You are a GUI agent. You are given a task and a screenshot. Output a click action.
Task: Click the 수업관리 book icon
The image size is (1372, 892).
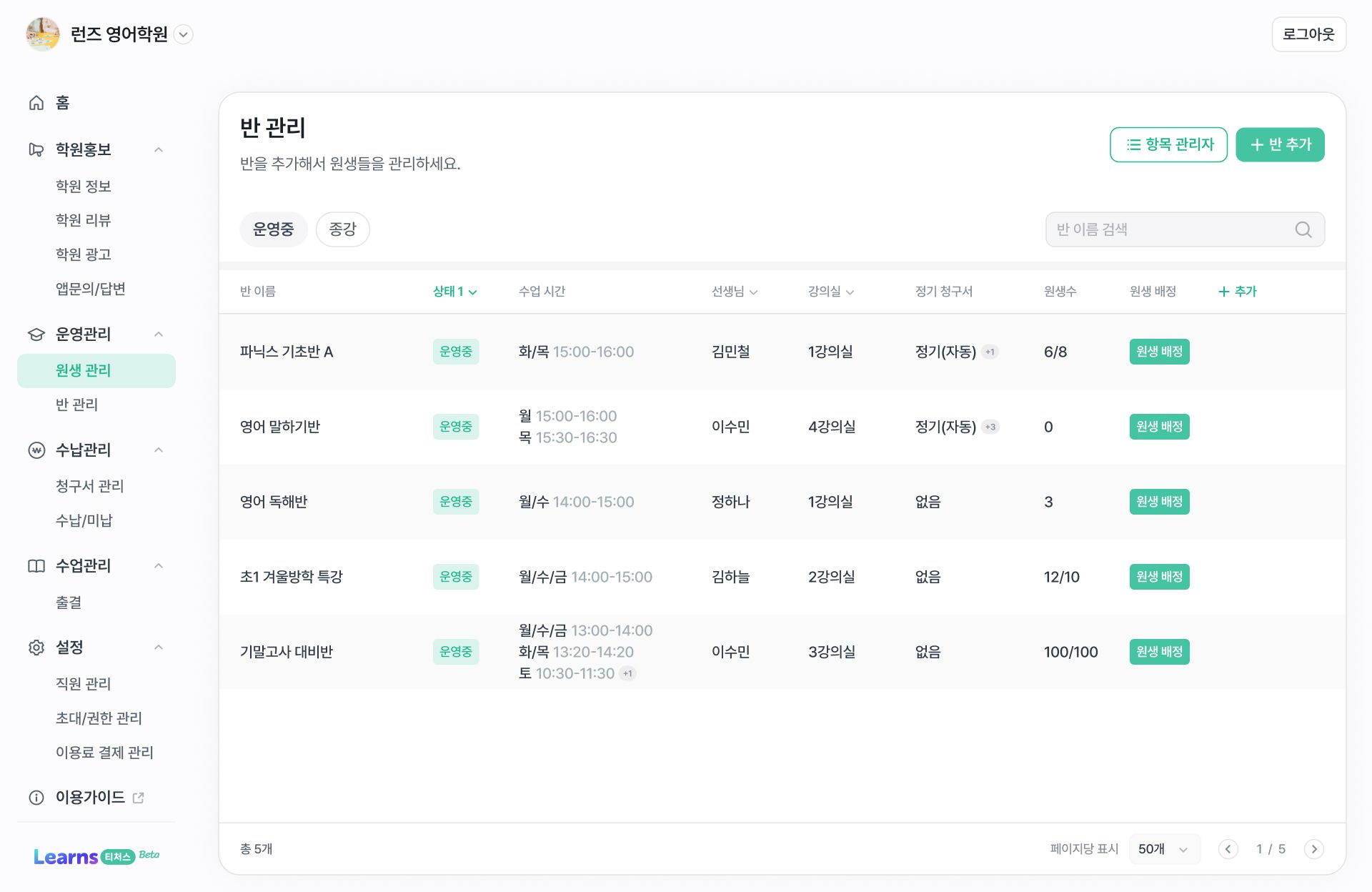36,565
